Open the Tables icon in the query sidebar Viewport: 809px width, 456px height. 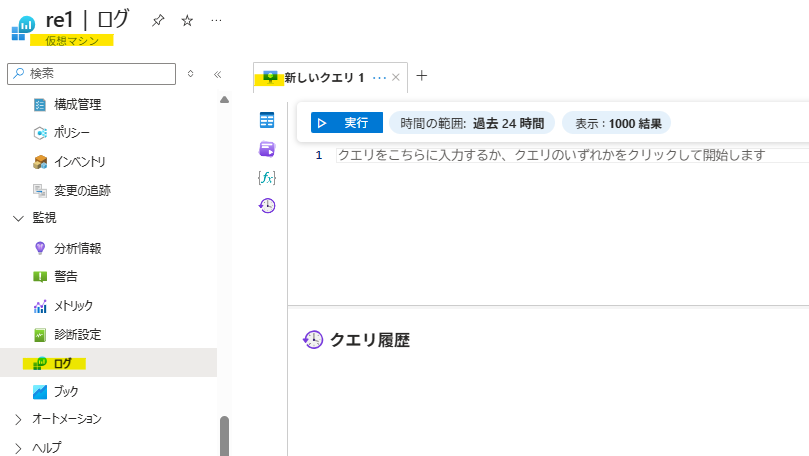(x=267, y=121)
